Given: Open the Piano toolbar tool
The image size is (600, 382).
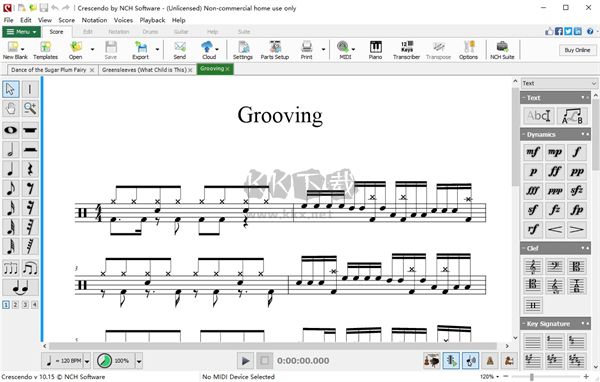Looking at the screenshot, I should pos(375,50).
